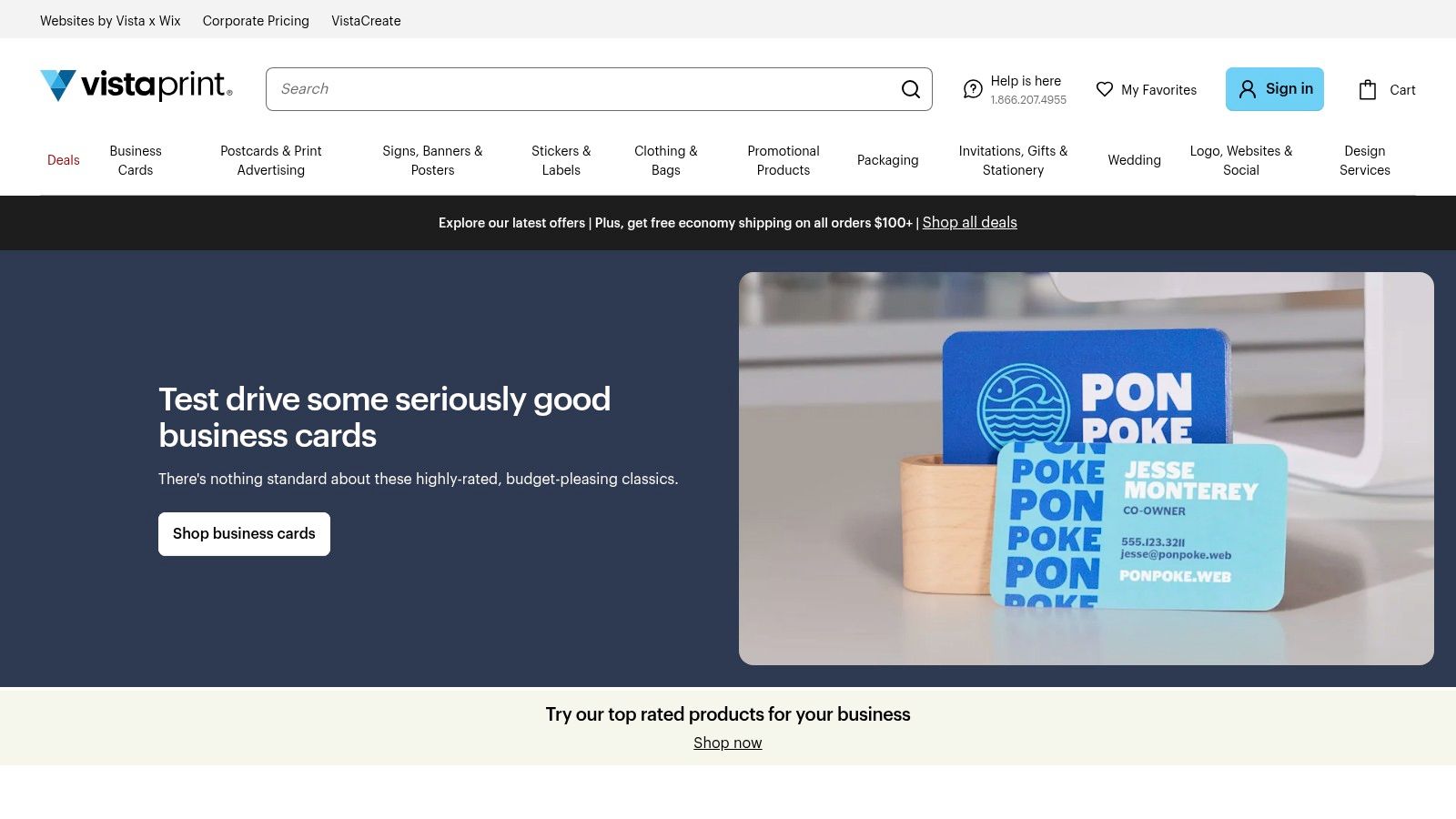Screen dimensions: 1456x819
Task: Open the Stickers & Labels menu
Action: (561, 160)
